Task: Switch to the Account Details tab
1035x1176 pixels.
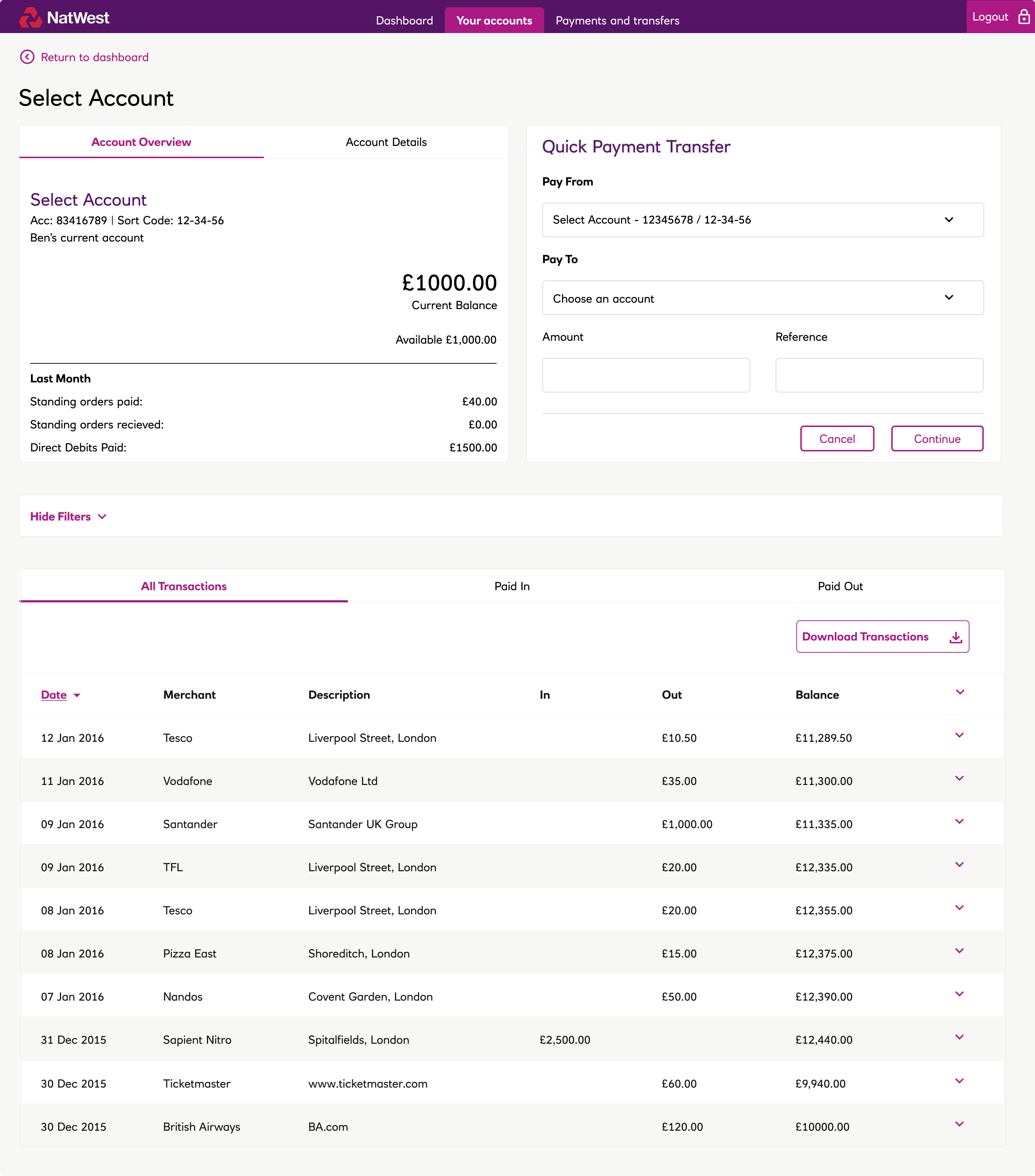Action: point(386,142)
